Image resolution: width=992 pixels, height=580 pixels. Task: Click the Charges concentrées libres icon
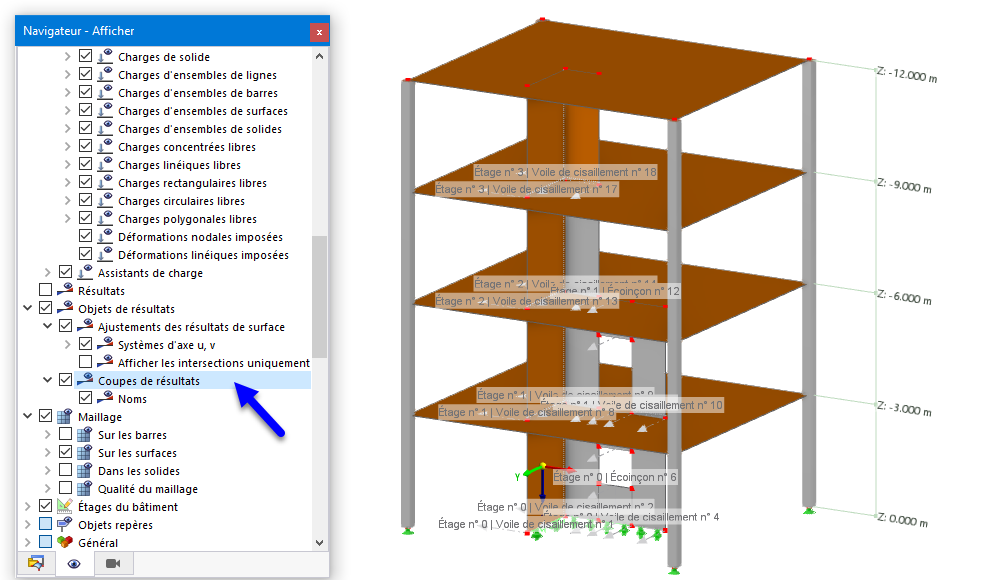tap(105, 147)
